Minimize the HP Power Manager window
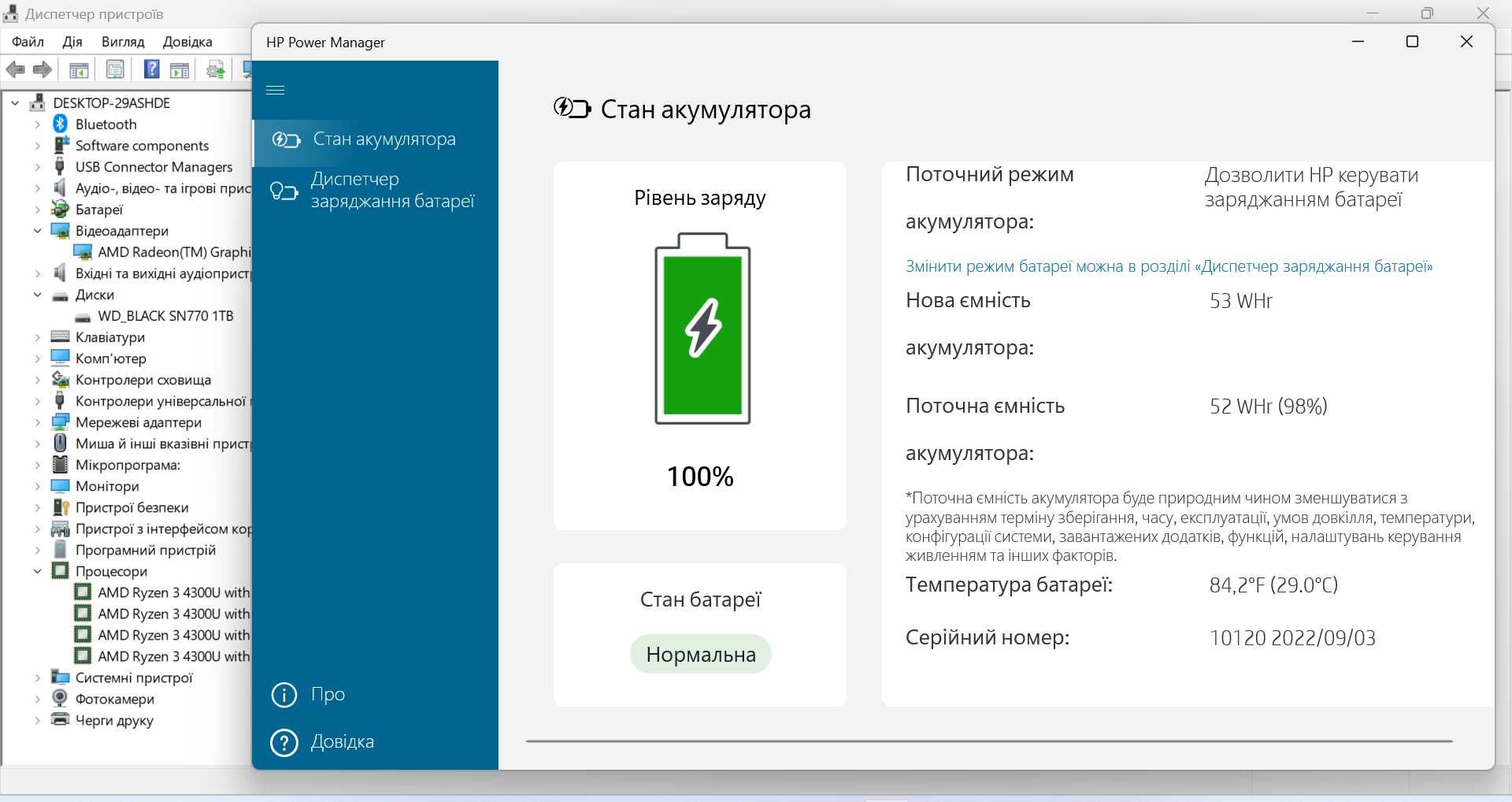 click(1358, 42)
